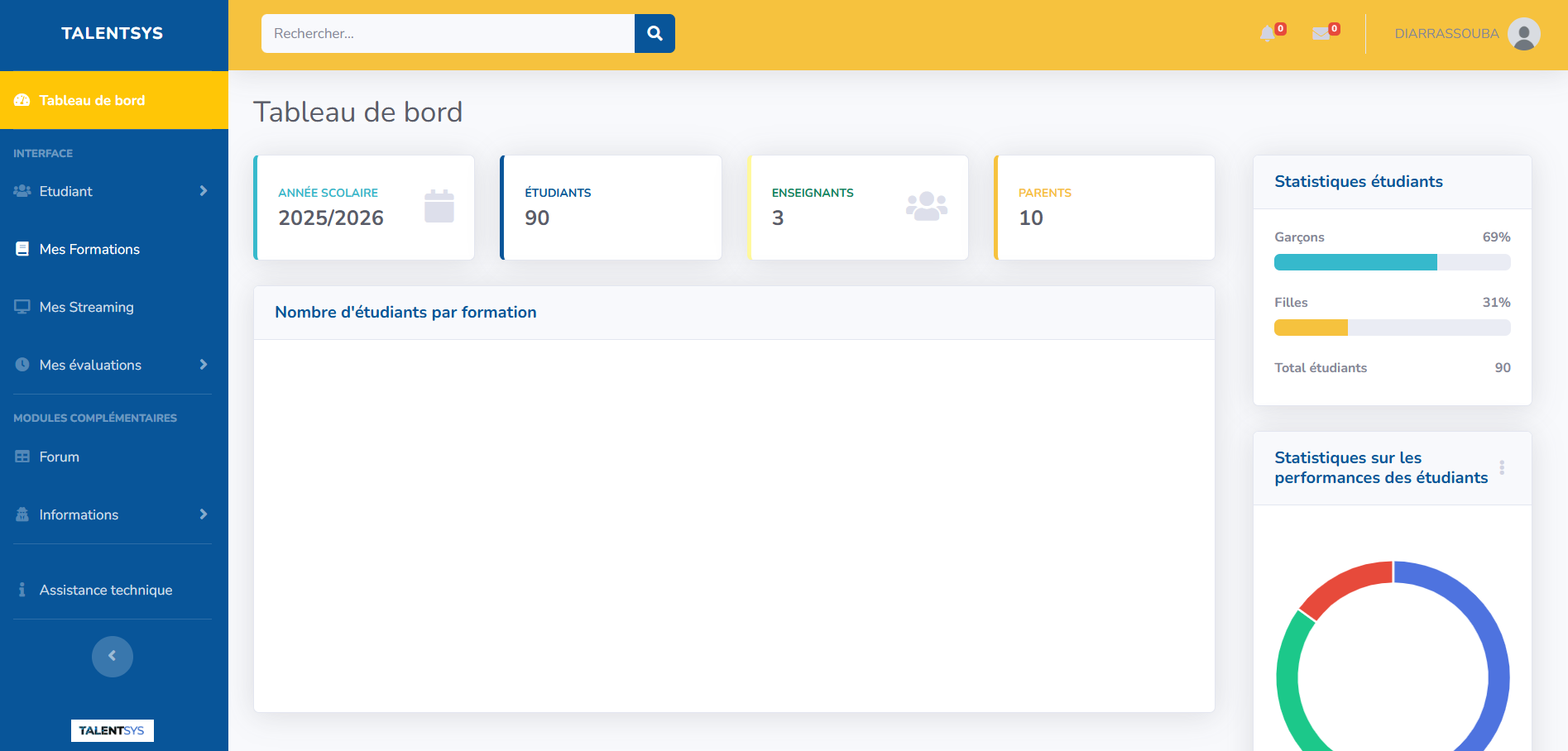The height and width of the screenshot is (751, 1568).
Task: Open Assistance technique link
Action: coord(106,590)
